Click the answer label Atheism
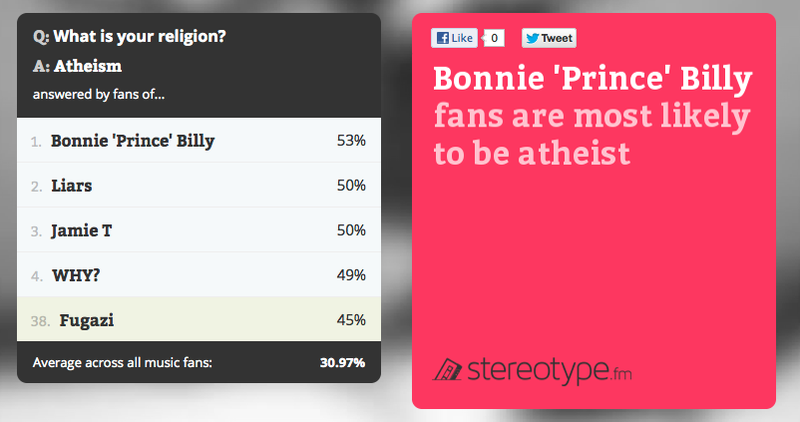The image size is (800, 422). pos(88,66)
